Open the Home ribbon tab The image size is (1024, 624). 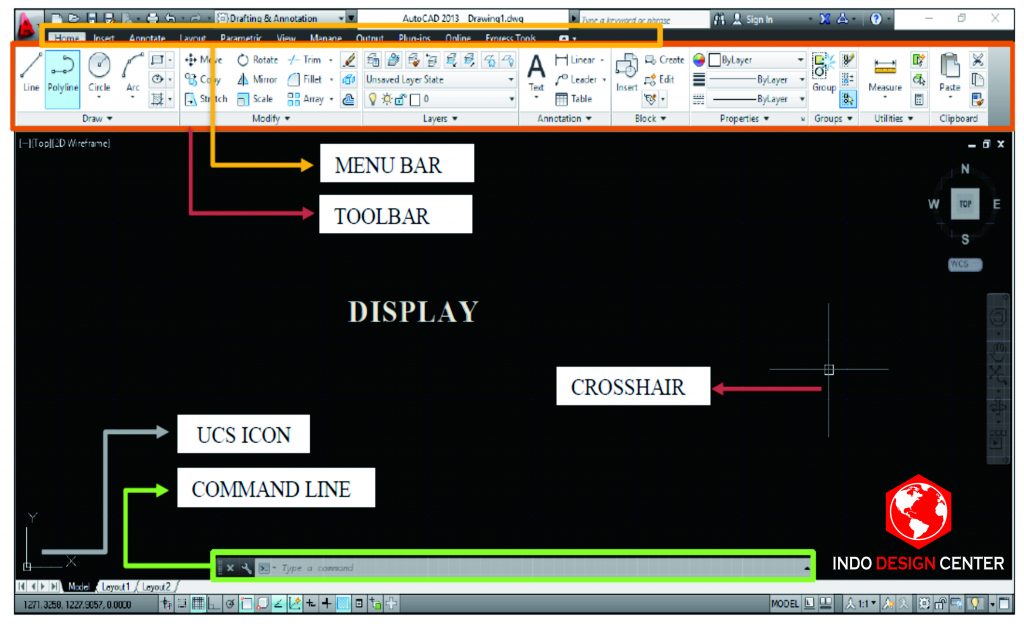click(x=65, y=38)
